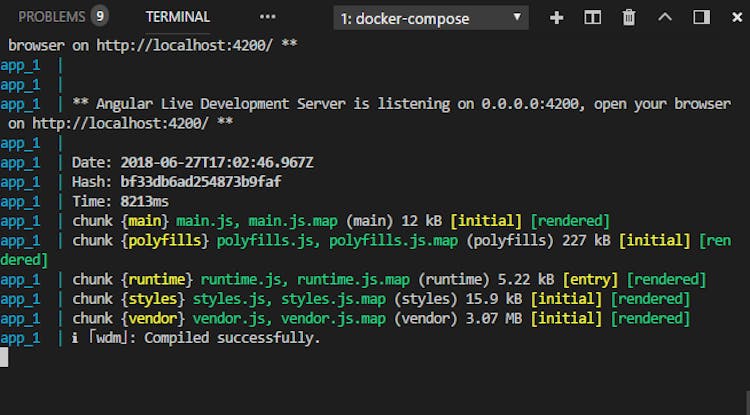Select the TERMINAL tab

(178, 17)
